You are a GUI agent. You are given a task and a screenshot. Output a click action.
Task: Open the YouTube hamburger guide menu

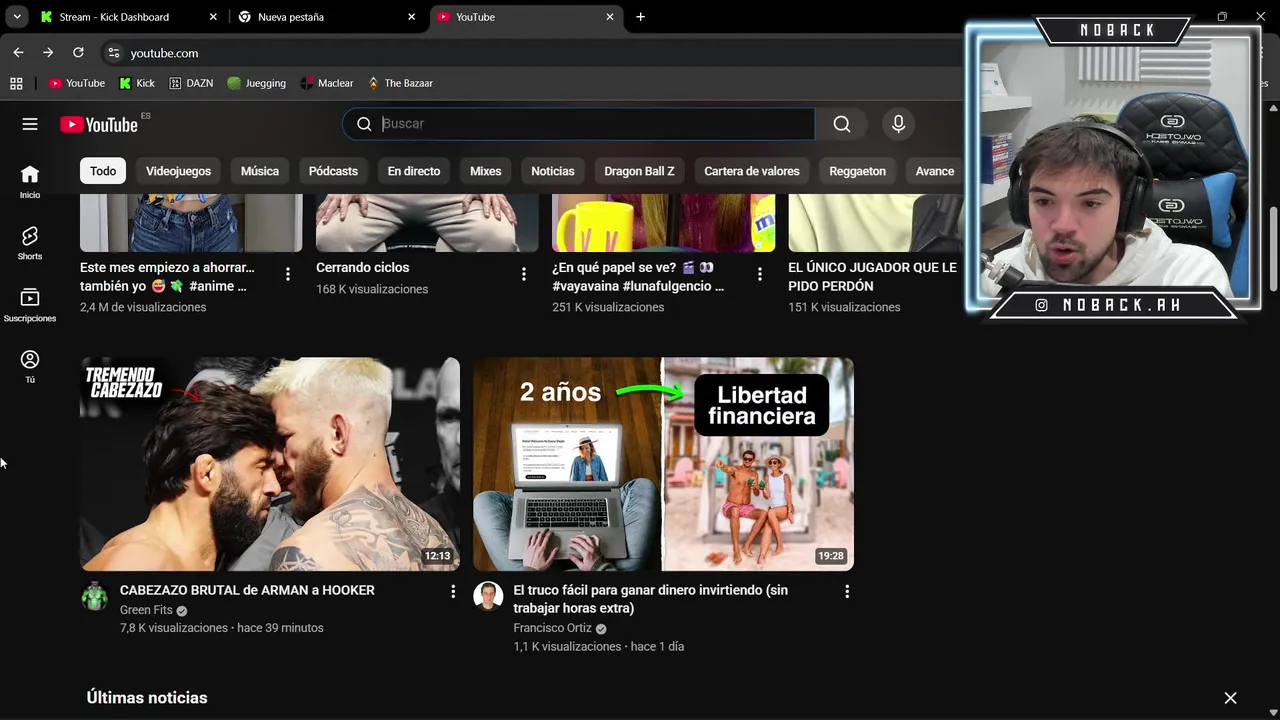30,124
